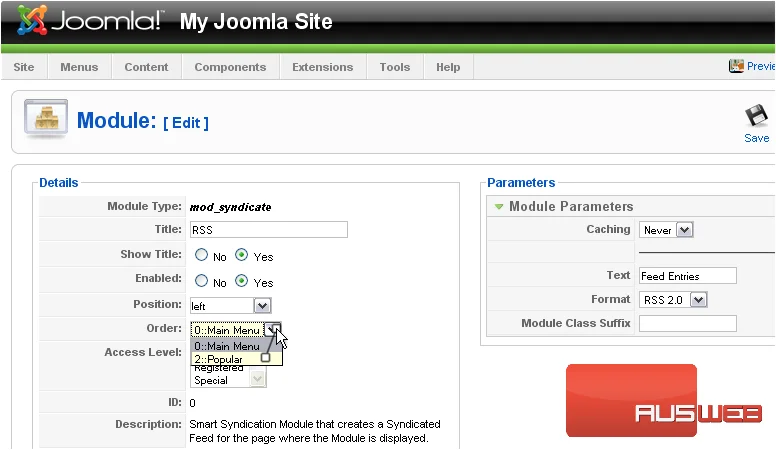776x450 pixels.
Task: Click the Text field with Feed Entries
Action: coord(687,276)
